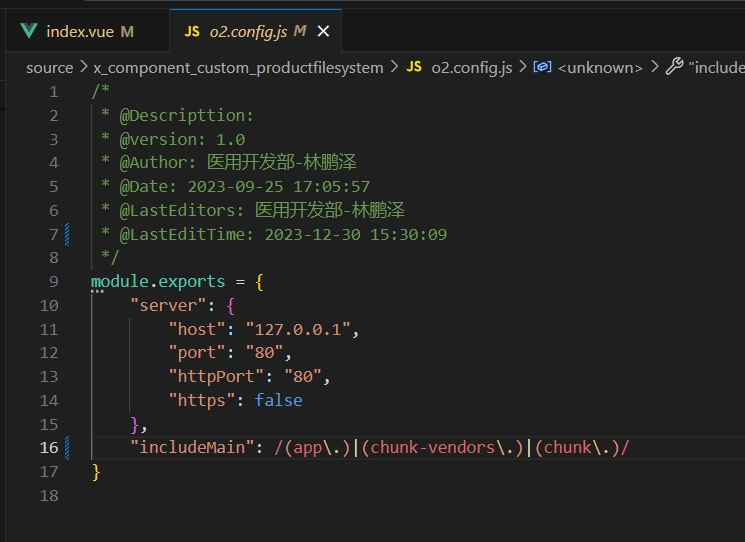Click the JS file icon in breadcrumb
The height and width of the screenshot is (542, 745).
414,67
